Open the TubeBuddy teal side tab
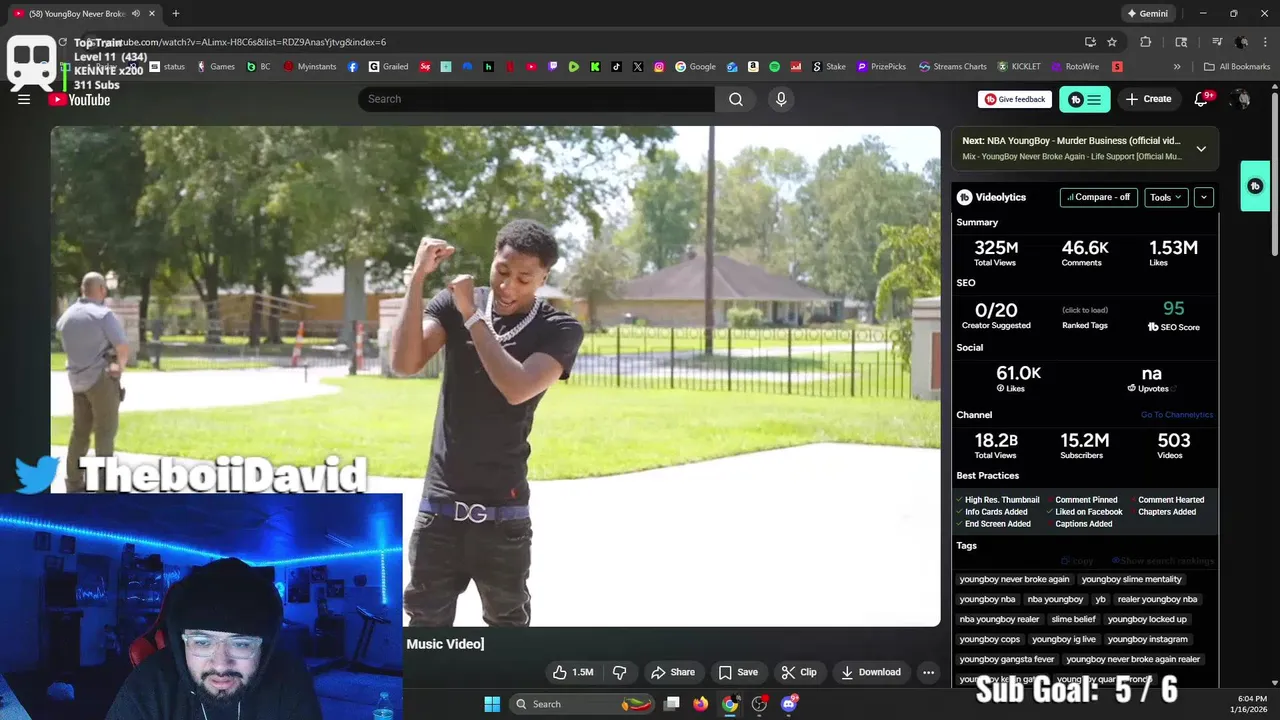The image size is (1280, 720). point(1255,186)
